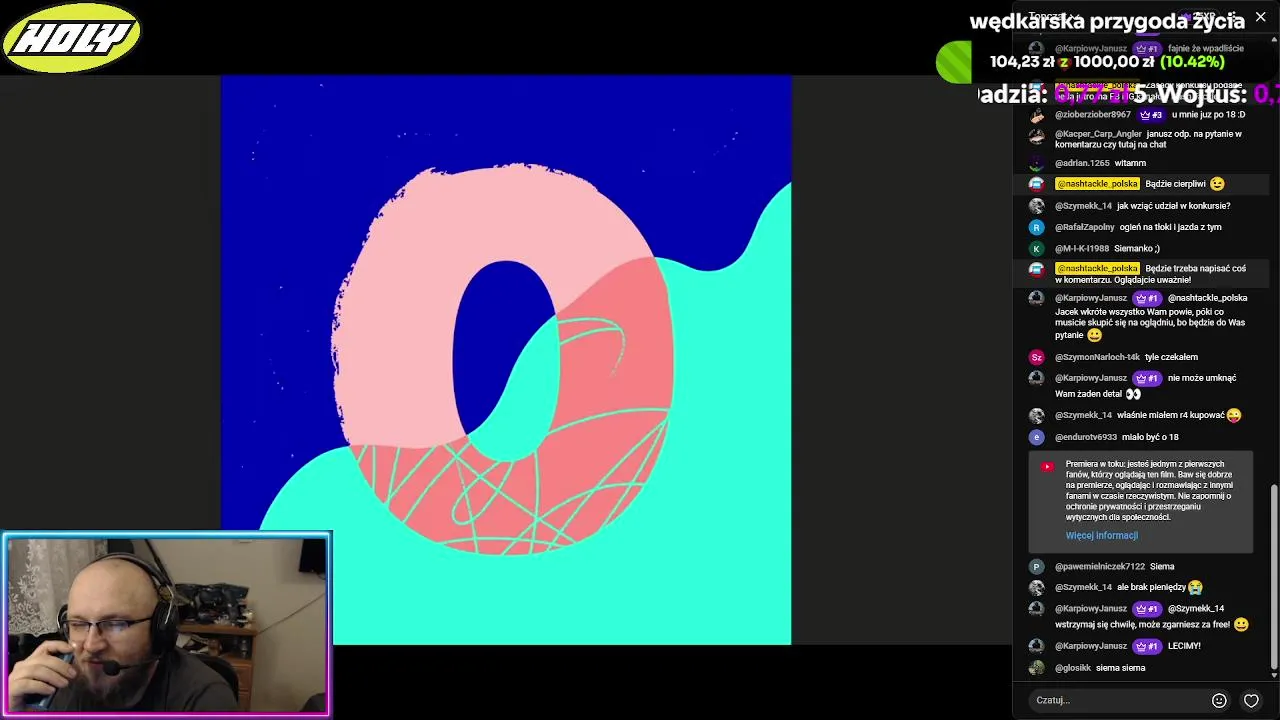Image resolution: width=1280 pixels, height=720 pixels.
Task: Click the @Szymekk_14 mention in 'wstrzymaj się' message
Action: tap(1196, 608)
